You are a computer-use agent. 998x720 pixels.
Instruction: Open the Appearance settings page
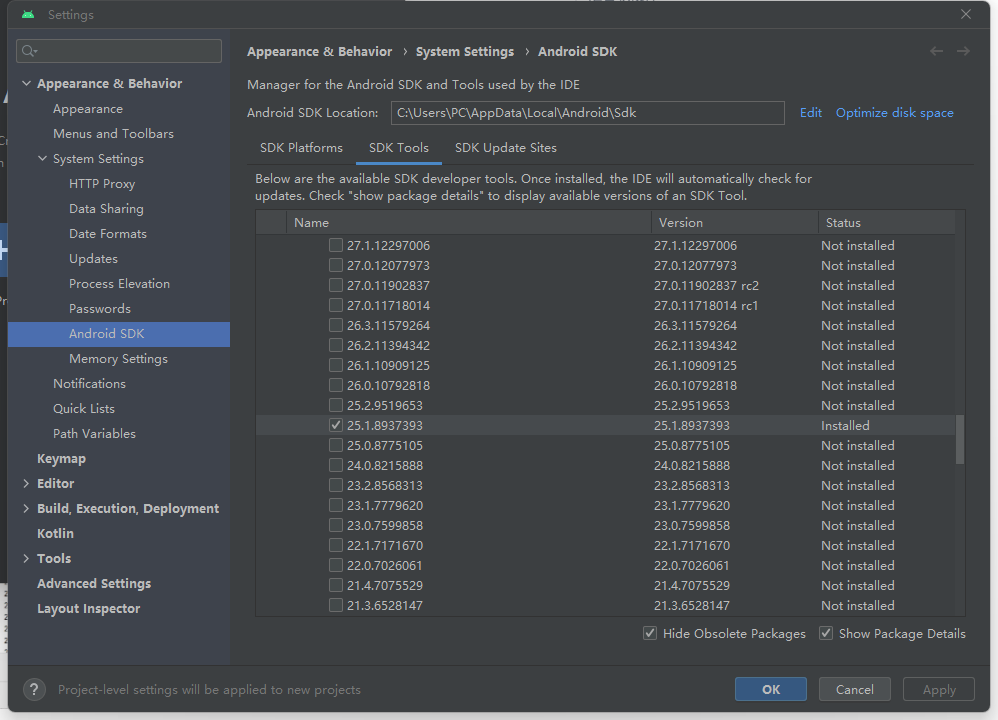pyautogui.click(x=88, y=109)
